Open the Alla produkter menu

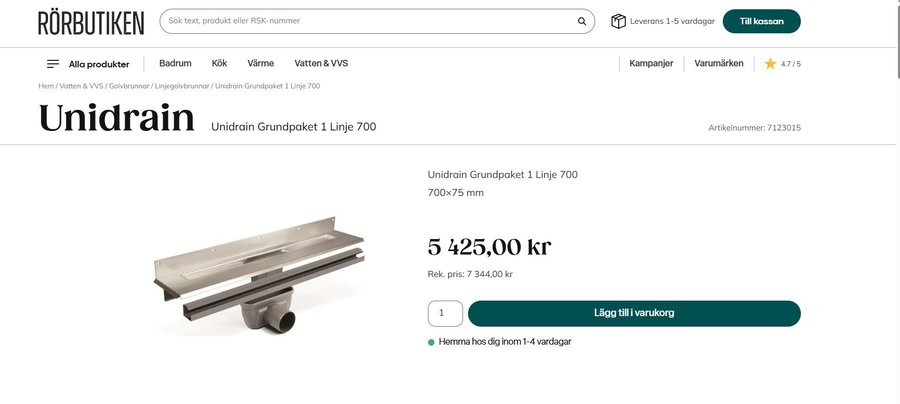[x=99, y=64]
